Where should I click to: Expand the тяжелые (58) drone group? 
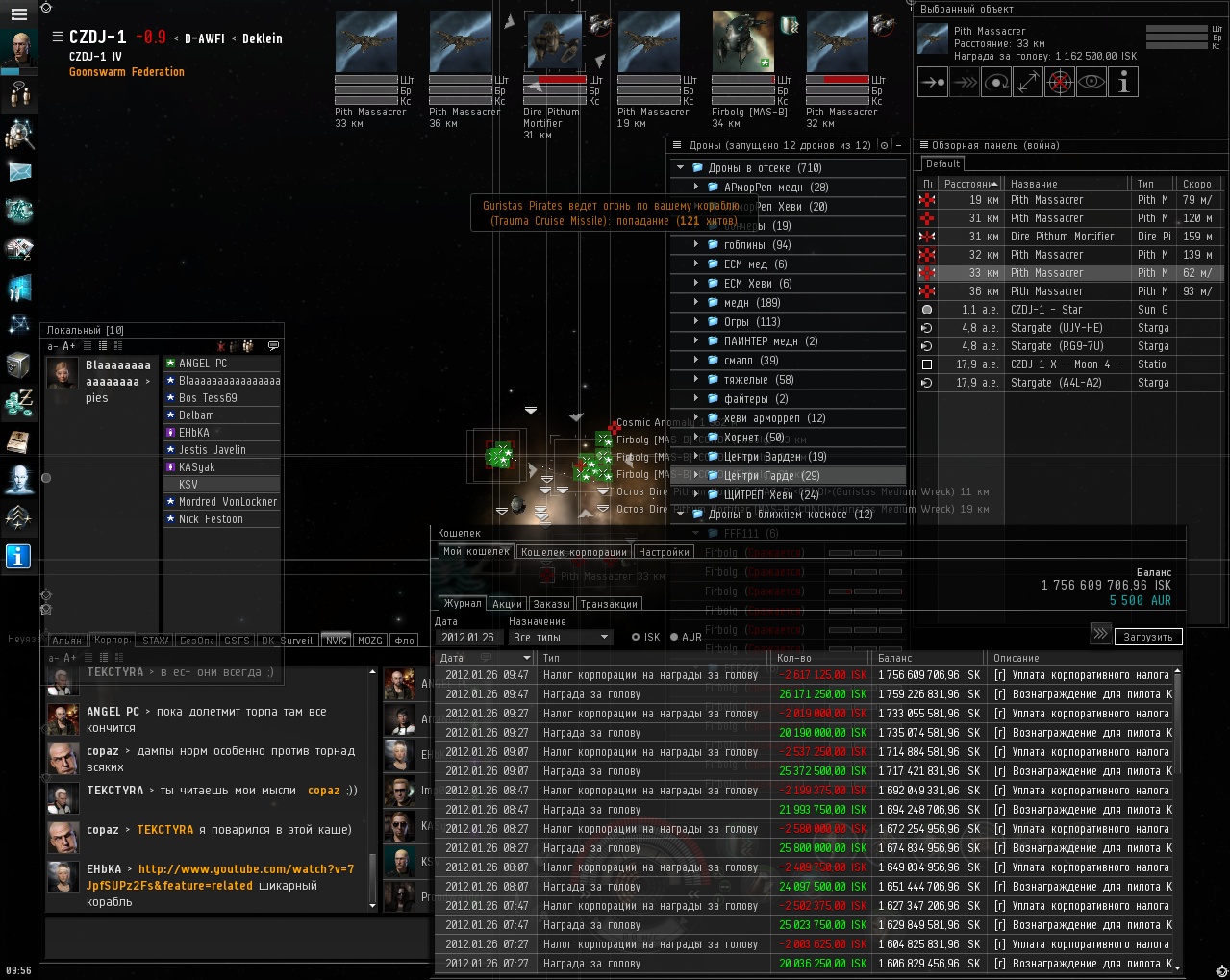coord(696,380)
